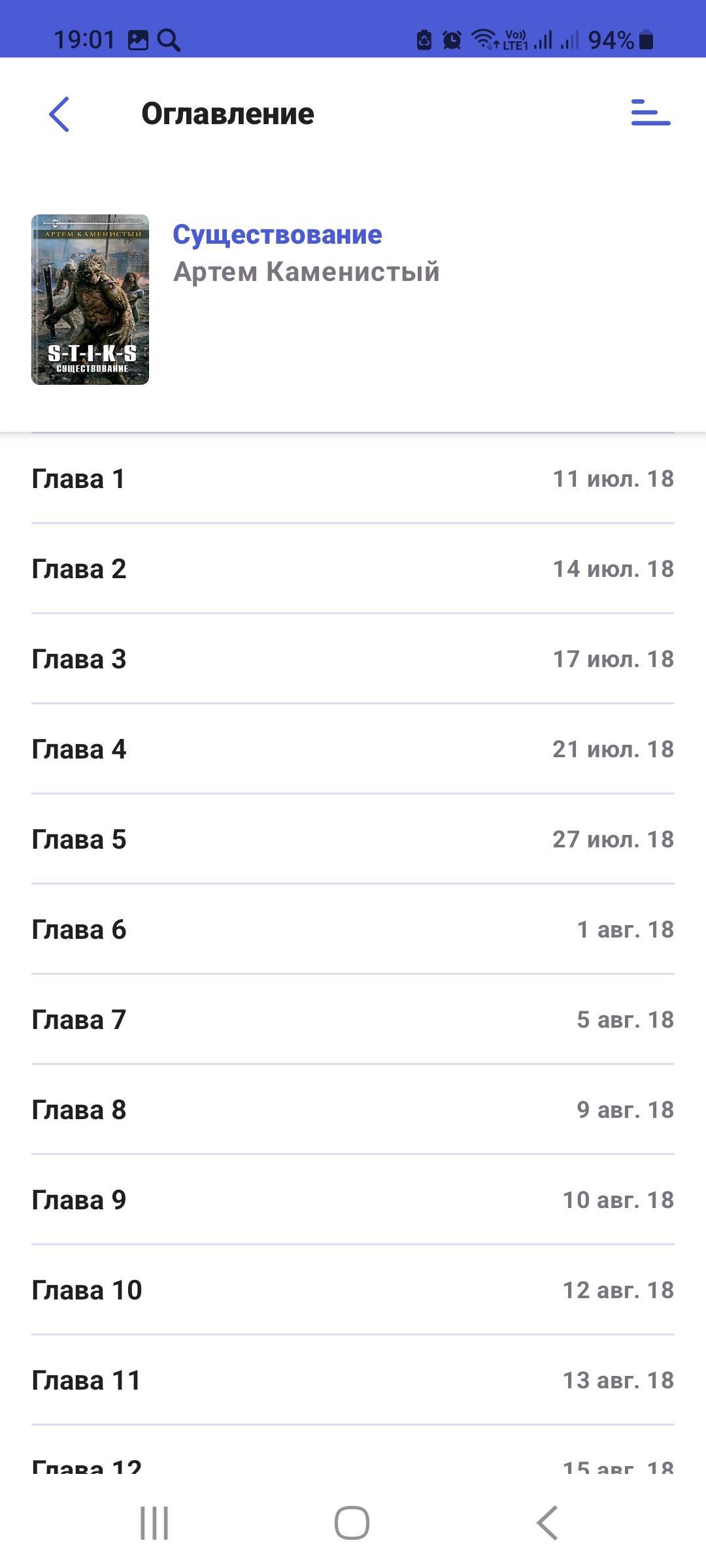This screenshot has height=1568, width=706.
Task: Open author Артем Каменистый
Action: [306, 272]
